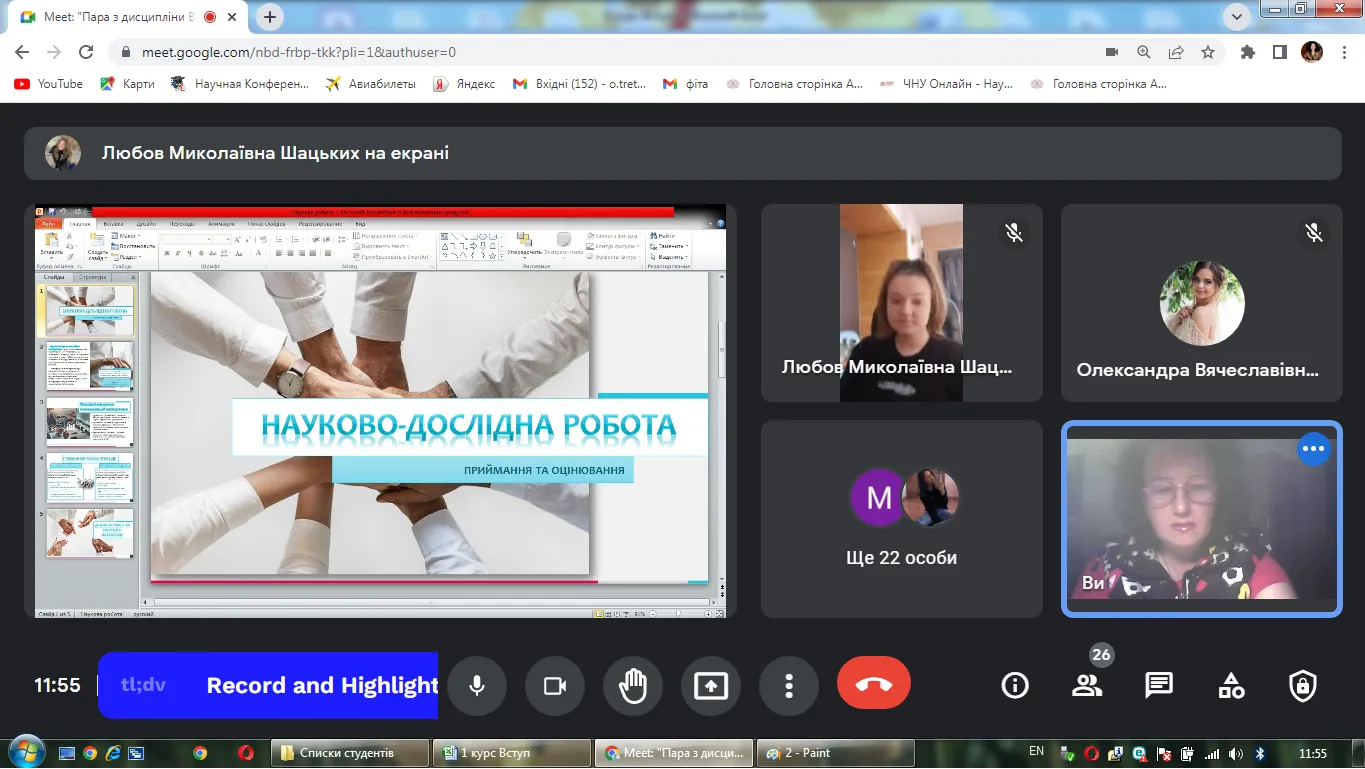Click the shared presentation screen area
1365x769 pixels.
pyautogui.click(x=380, y=411)
